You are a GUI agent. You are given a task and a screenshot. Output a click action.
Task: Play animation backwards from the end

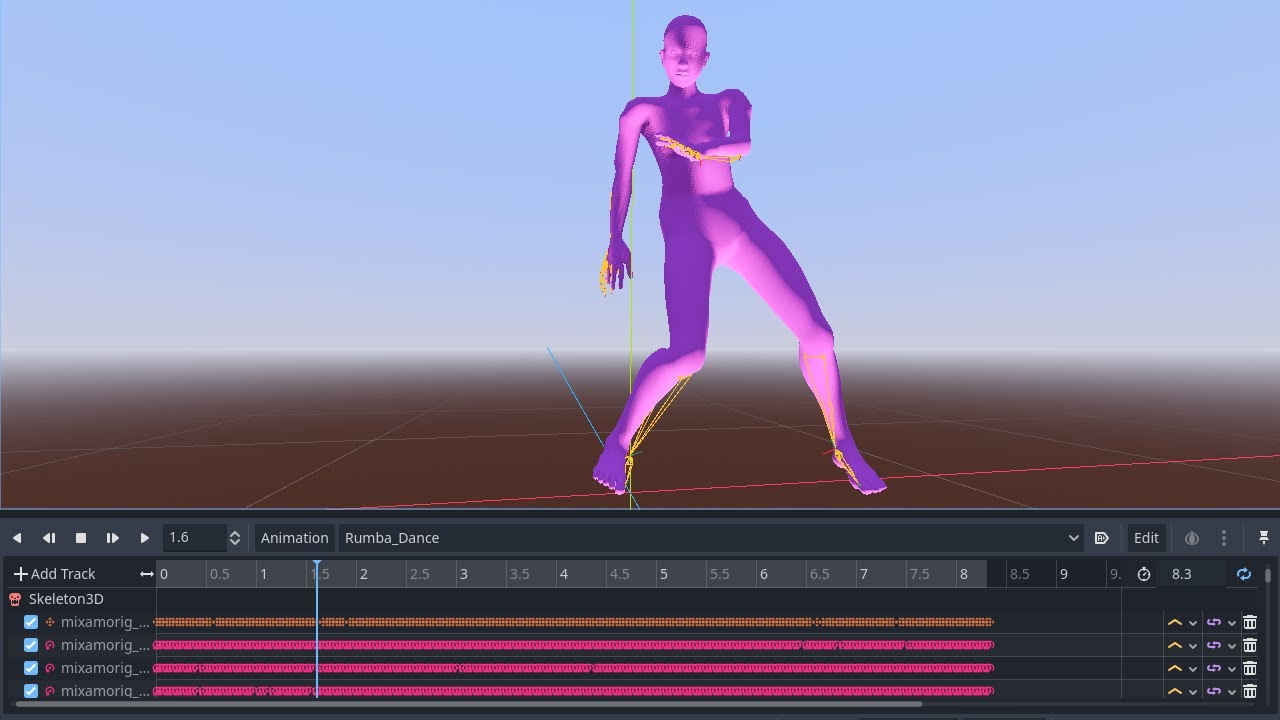coord(49,538)
